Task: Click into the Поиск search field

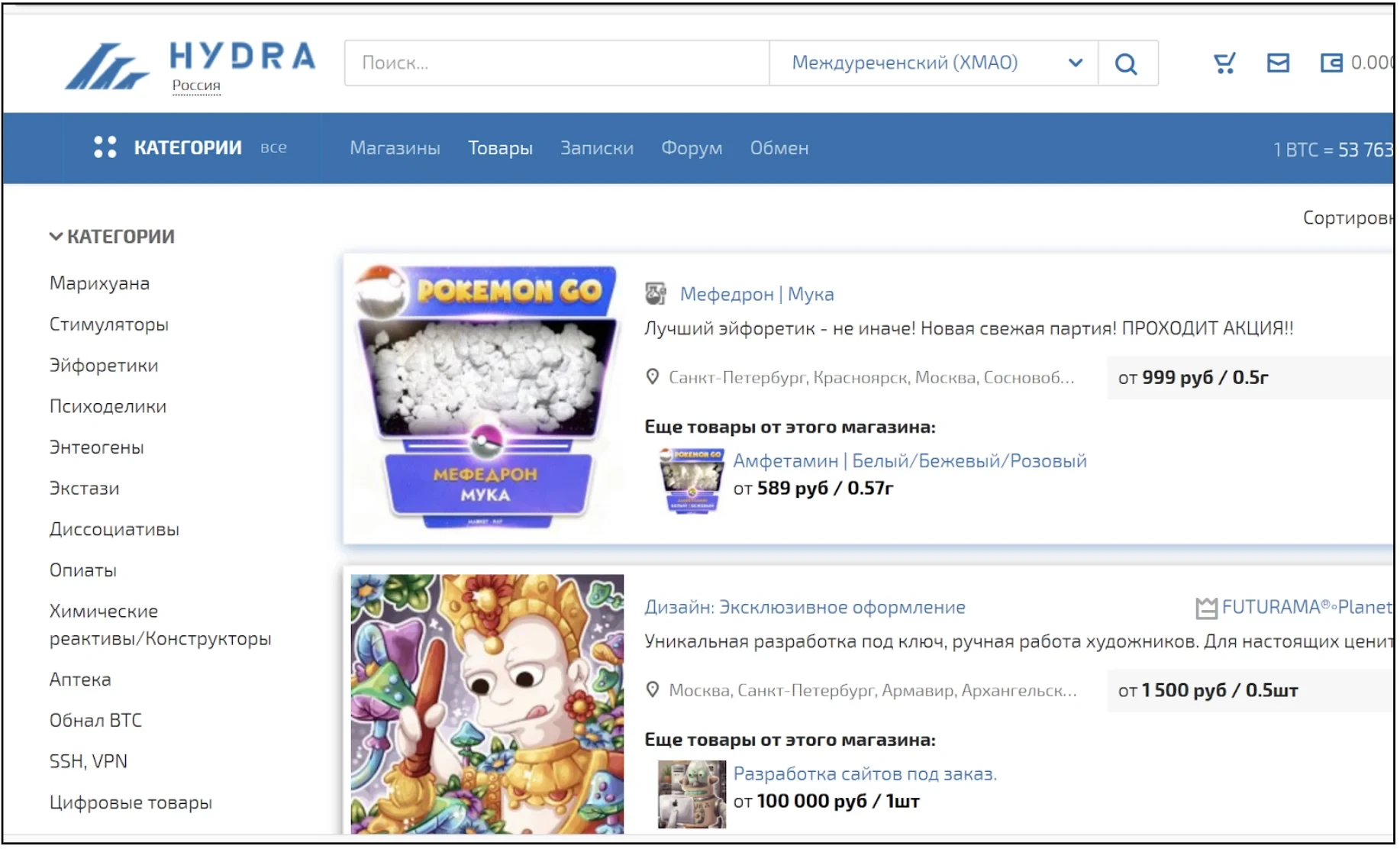Action: tap(556, 63)
